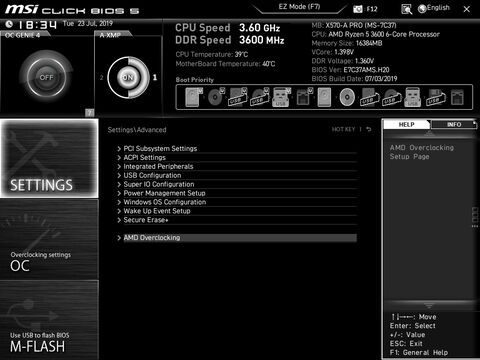
Task: Open Super IO Configuration
Action: click(236, 185)
